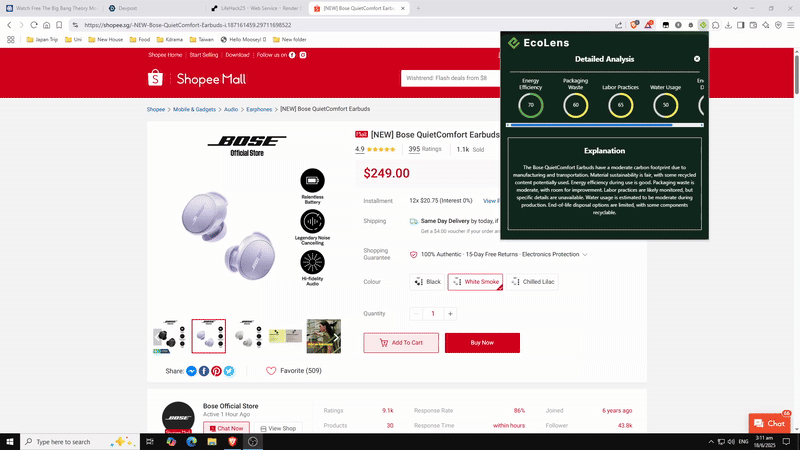Viewport: 800px width, 450px height.
Task: Toggle the Favorite heart
Action: coord(271,371)
